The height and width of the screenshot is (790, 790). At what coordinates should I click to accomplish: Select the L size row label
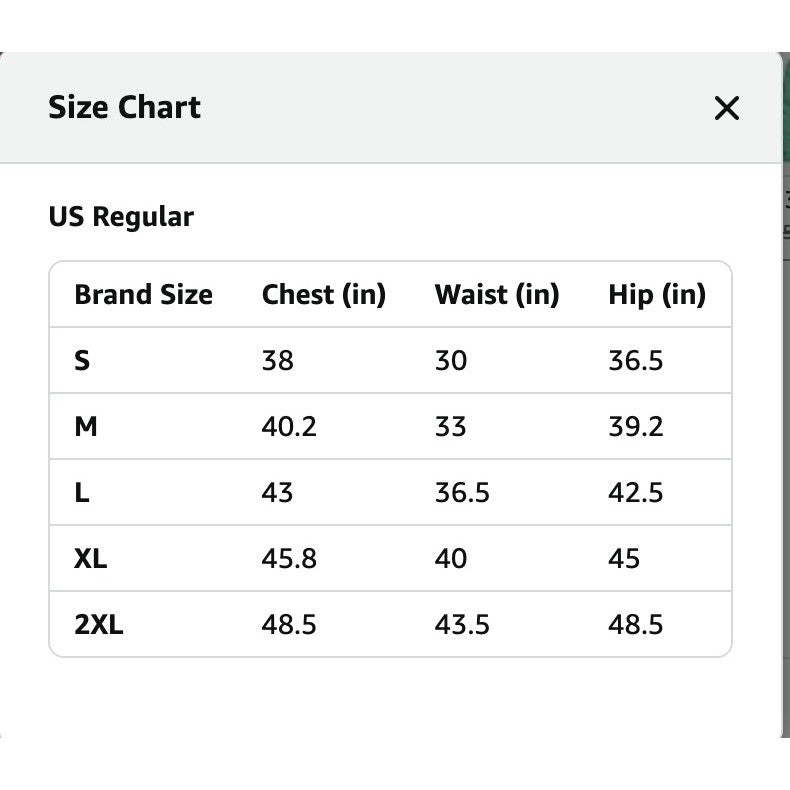click(82, 493)
